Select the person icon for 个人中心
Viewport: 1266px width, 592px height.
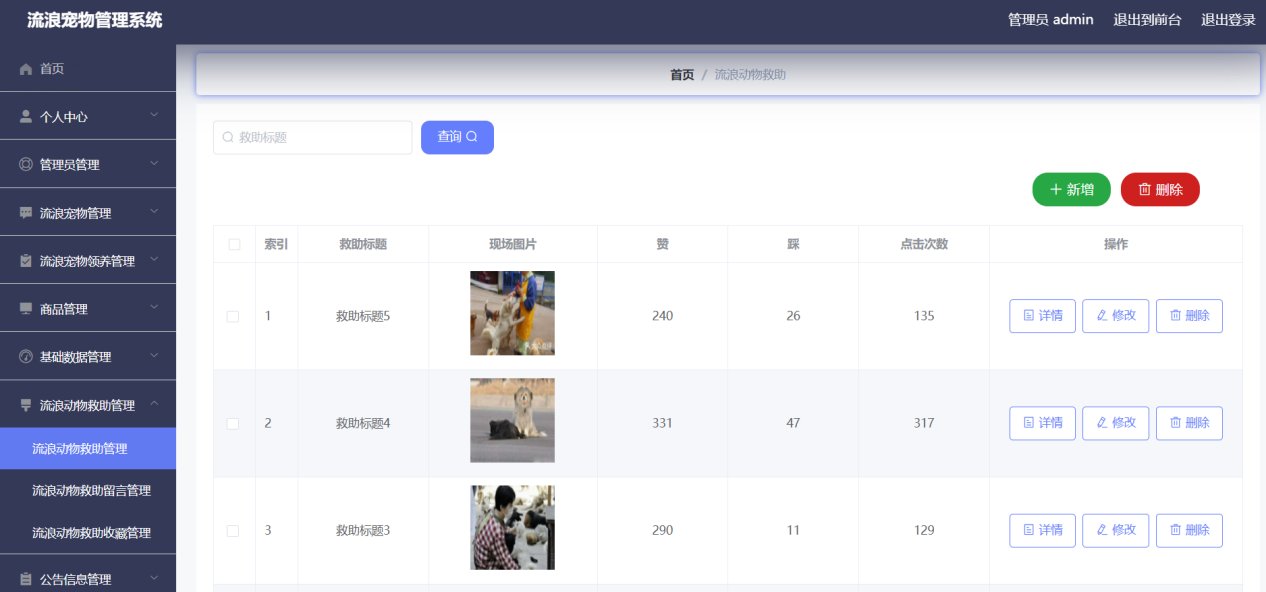(24, 116)
